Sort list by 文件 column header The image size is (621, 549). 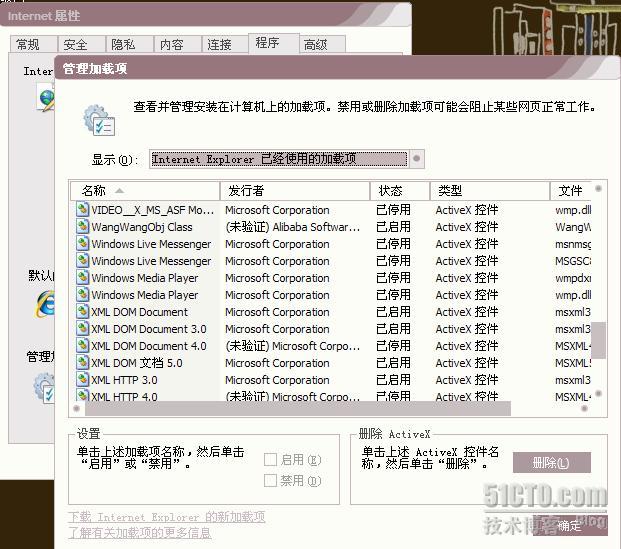click(x=571, y=191)
